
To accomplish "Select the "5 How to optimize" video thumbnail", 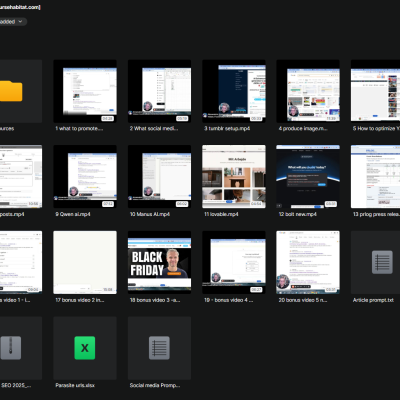I will [375, 91].
